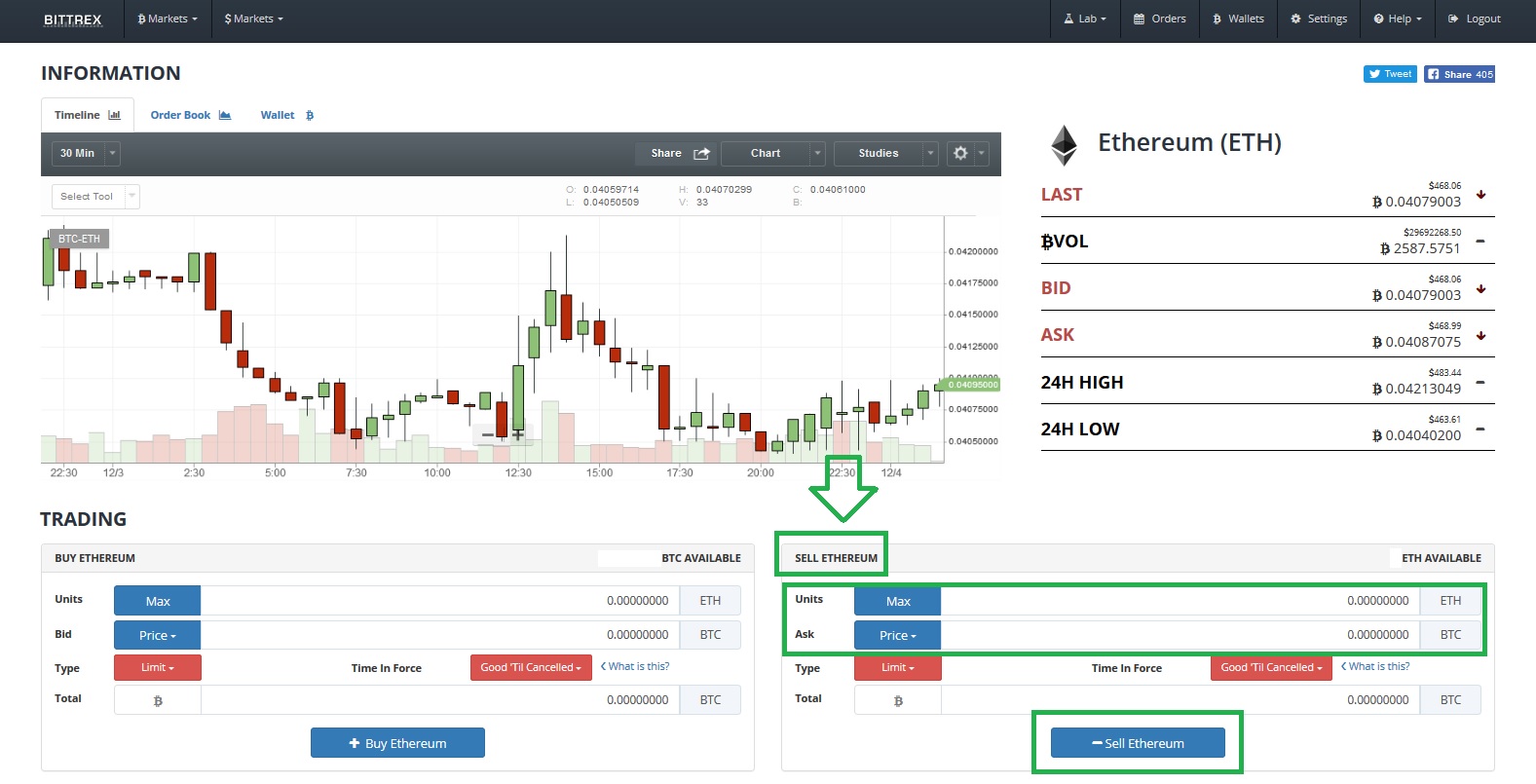Open Wallets from the navbar
Viewport: 1536px width, 784px height.
pos(1238,19)
